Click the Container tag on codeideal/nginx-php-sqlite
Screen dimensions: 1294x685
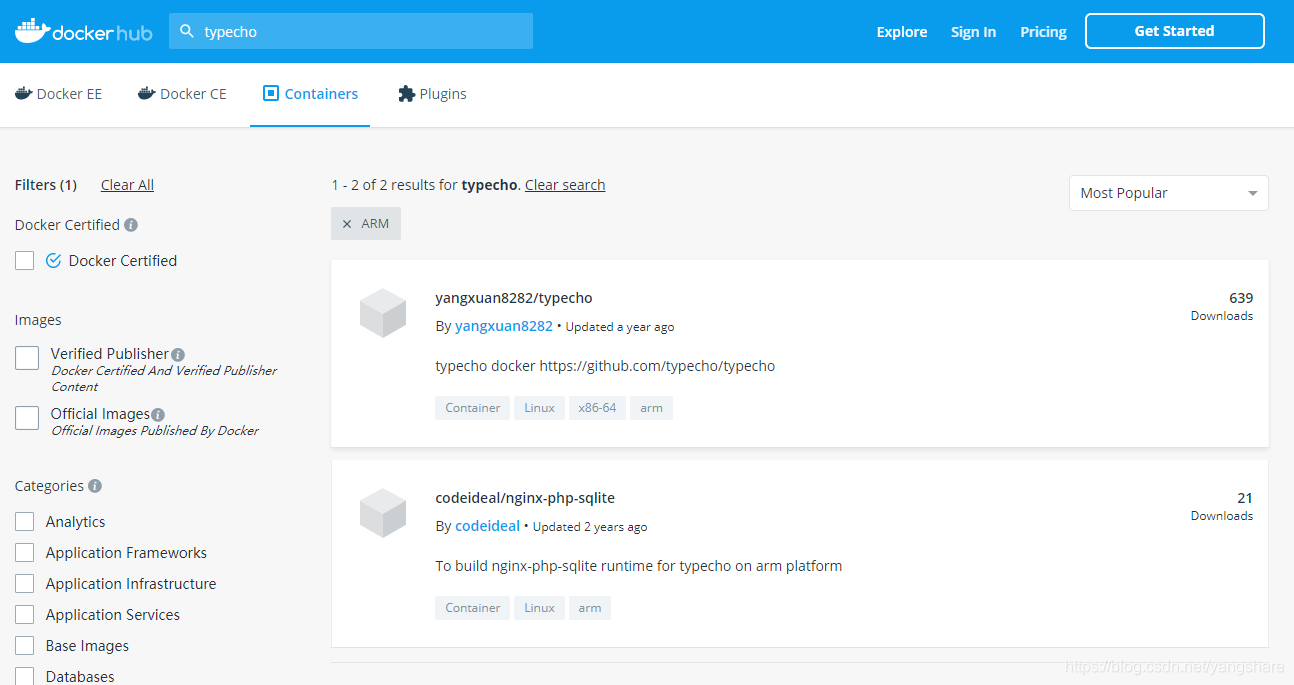coord(473,608)
